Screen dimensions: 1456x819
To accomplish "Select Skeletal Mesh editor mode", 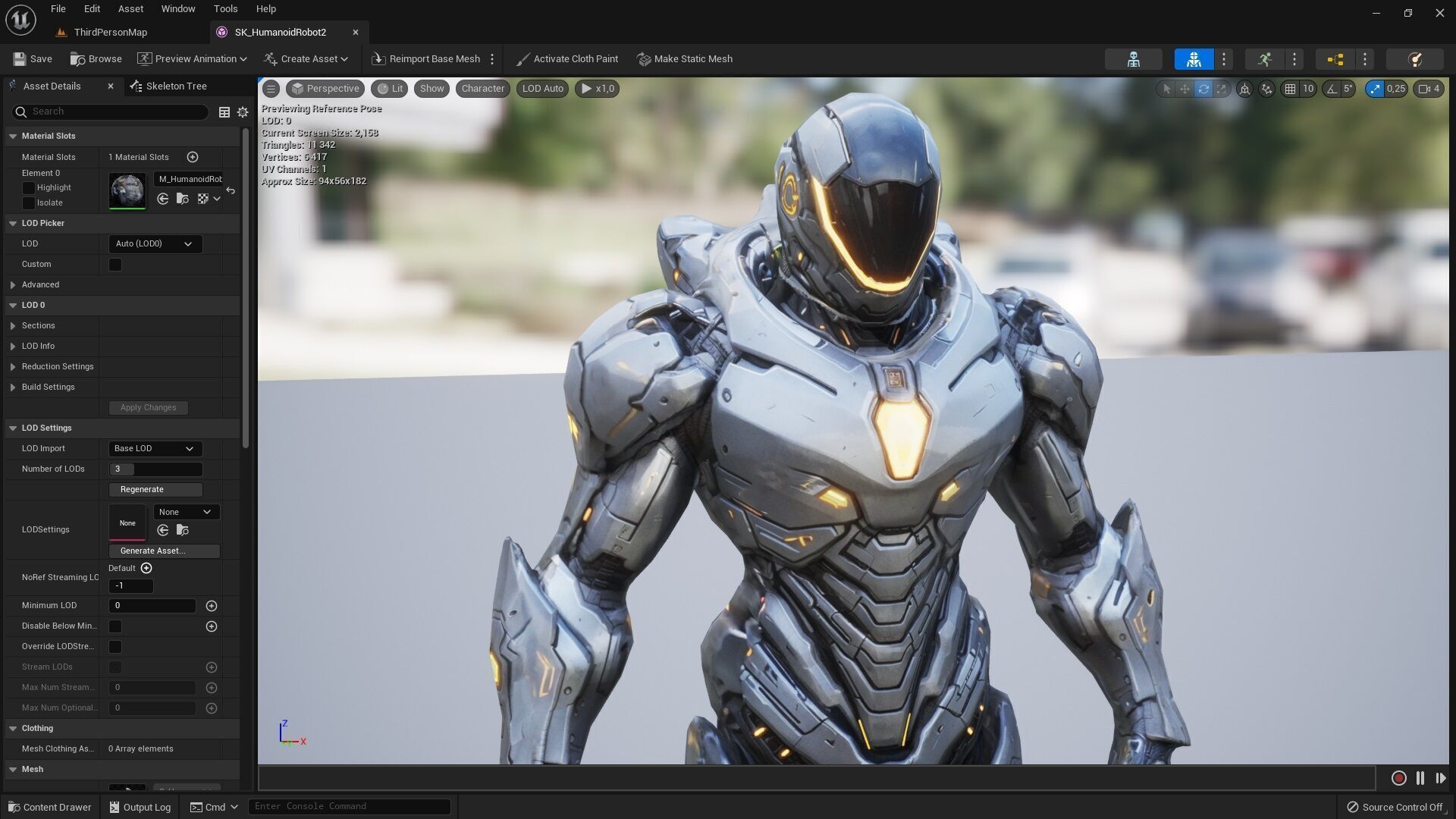I will pyautogui.click(x=1194, y=59).
